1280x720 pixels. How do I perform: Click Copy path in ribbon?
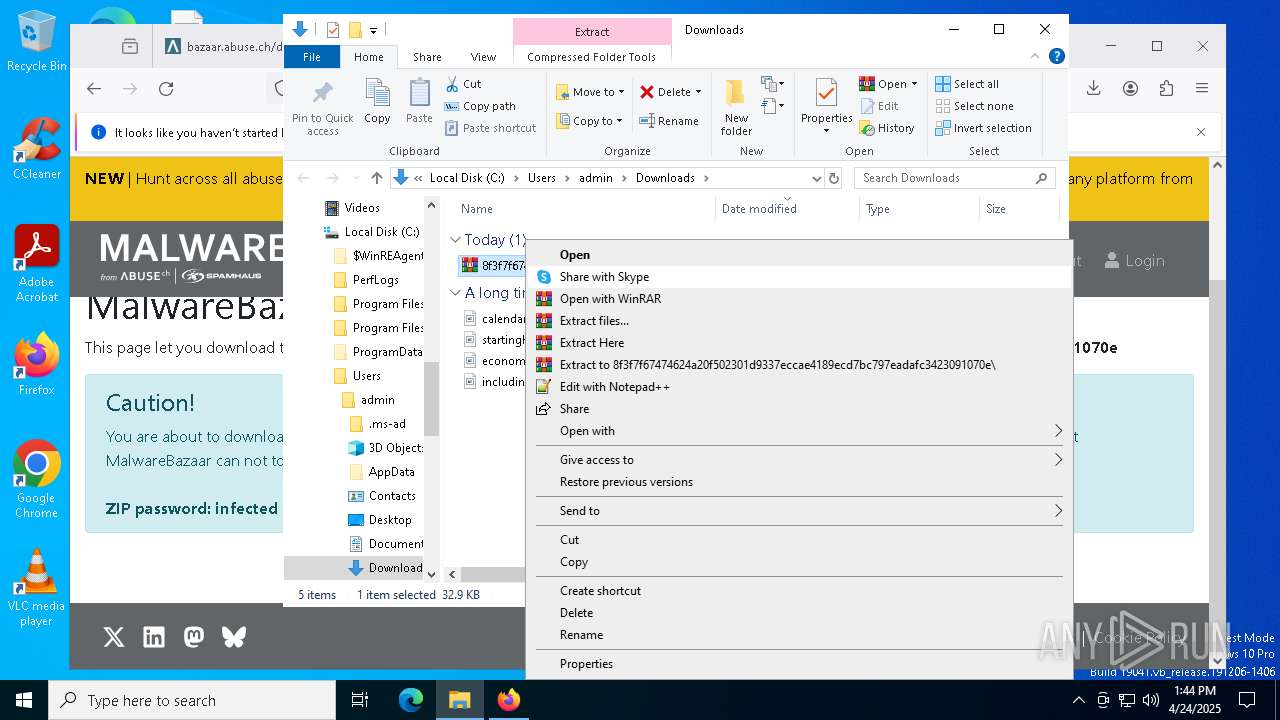(480, 106)
